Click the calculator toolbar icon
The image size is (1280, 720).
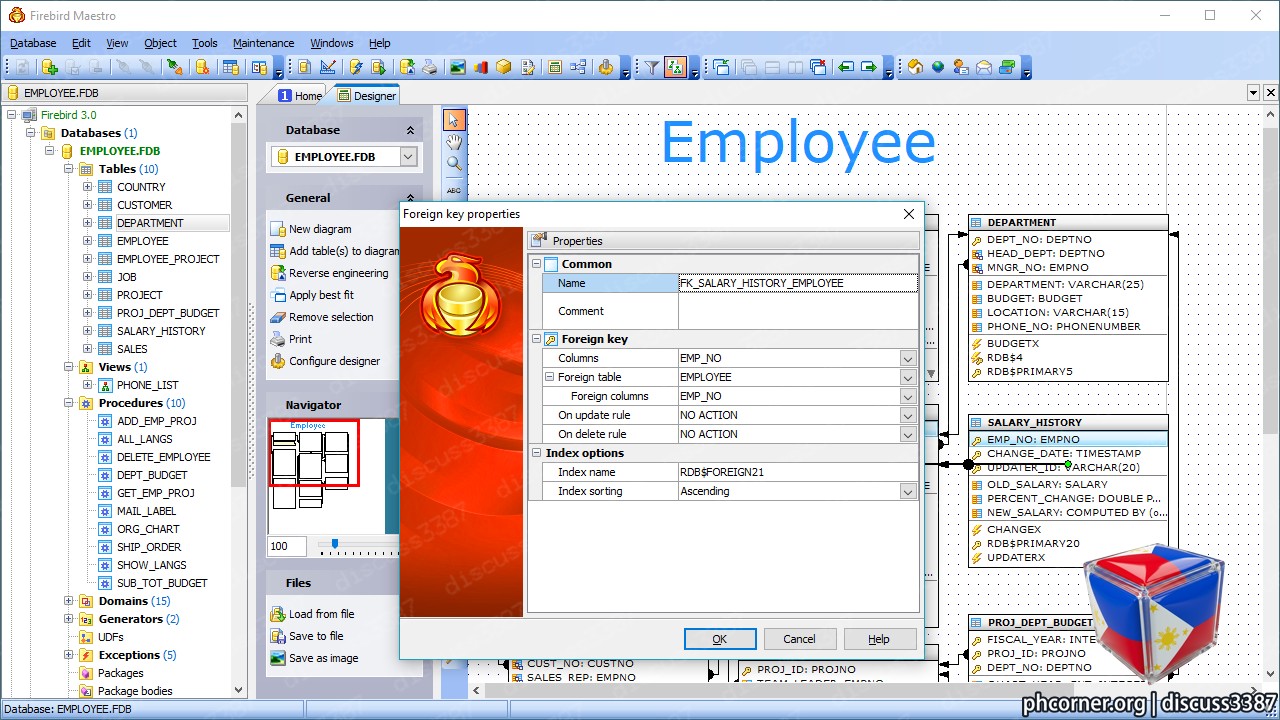(555, 67)
